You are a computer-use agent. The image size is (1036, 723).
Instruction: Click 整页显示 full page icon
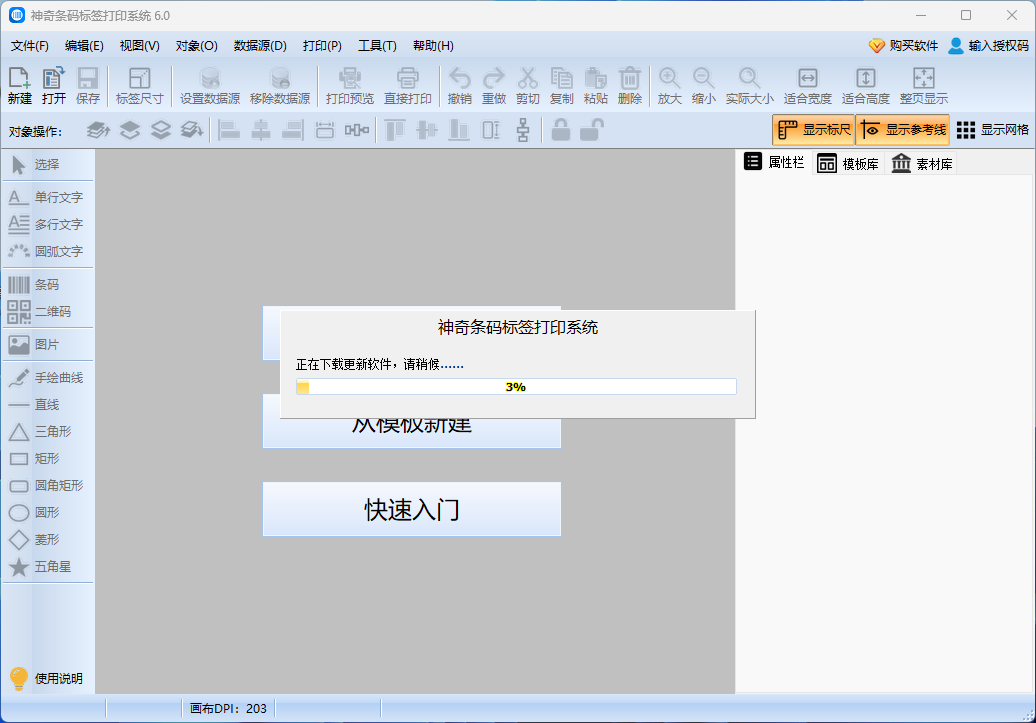[924, 85]
